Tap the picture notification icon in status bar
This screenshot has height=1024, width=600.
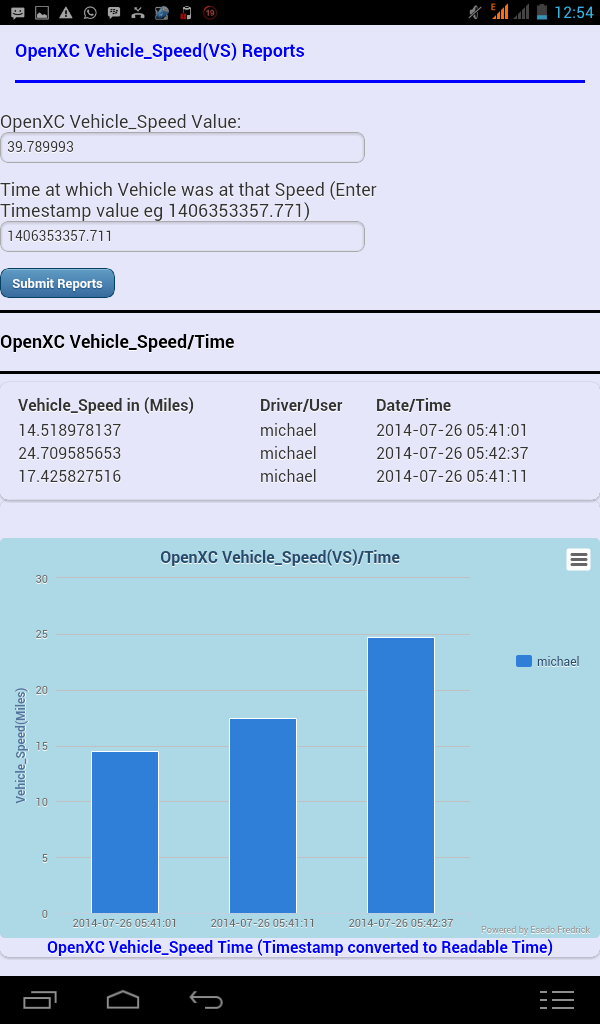click(41, 12)
